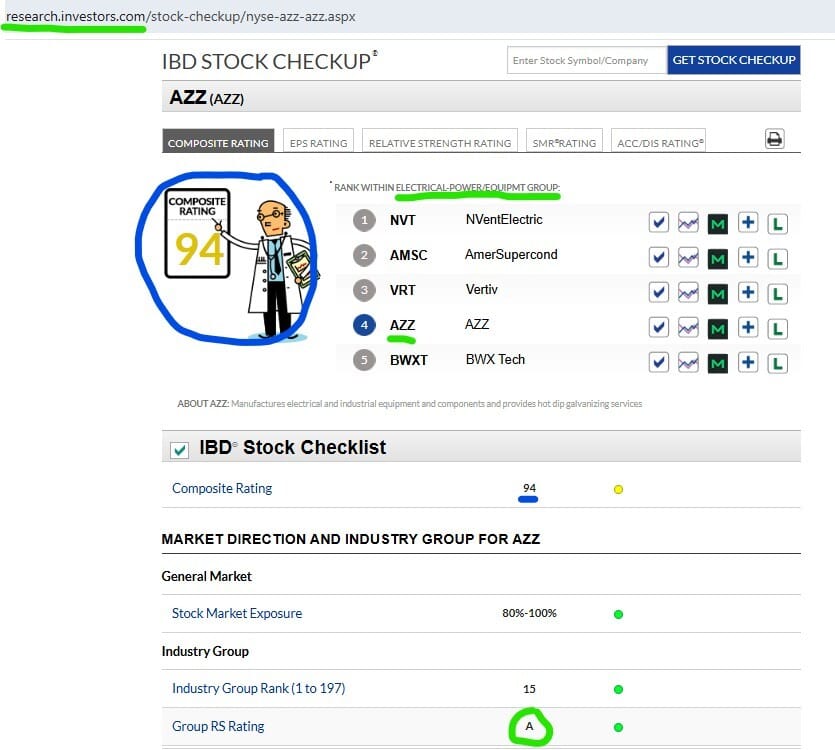The image size is (835, 750).
Task: Open the Composite Rating checklist link
Action: [x=222, y=488]
